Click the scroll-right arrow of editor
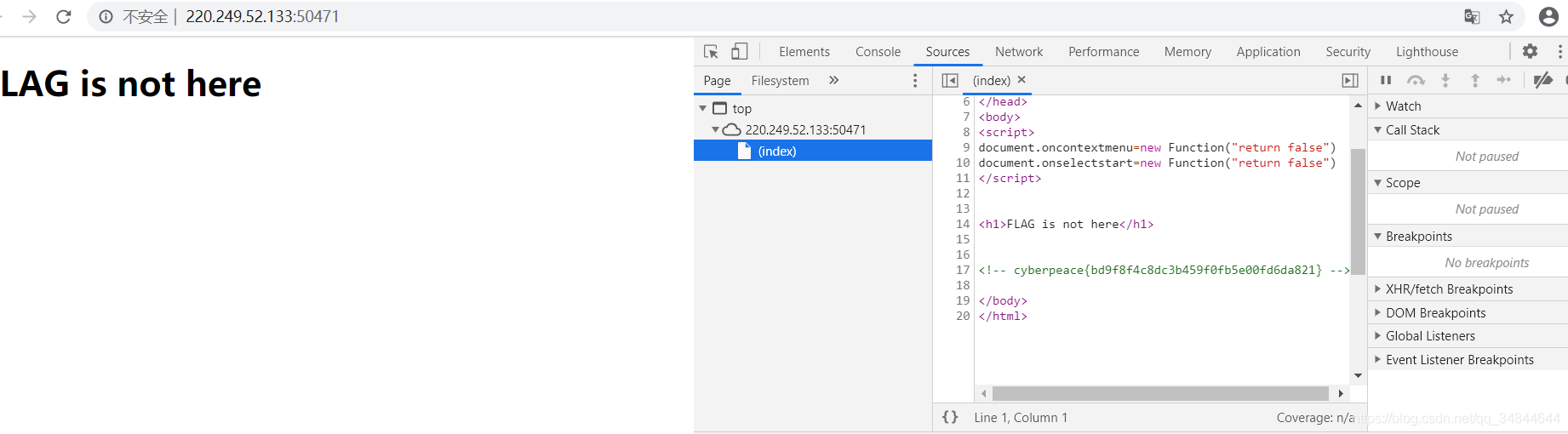The width and height of the screenshot is (1568, 434). pos(1341,393)
